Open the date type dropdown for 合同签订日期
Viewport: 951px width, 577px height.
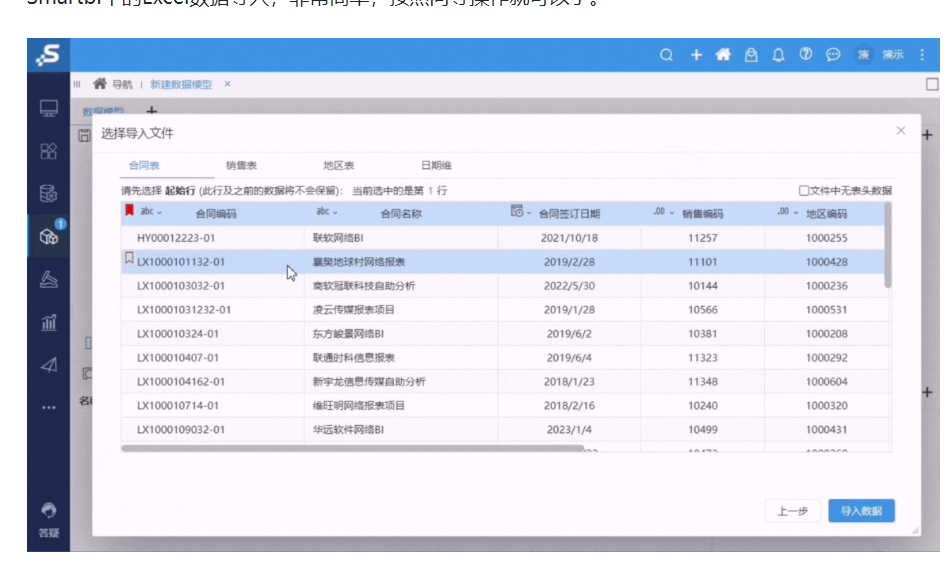pos(520,212)
